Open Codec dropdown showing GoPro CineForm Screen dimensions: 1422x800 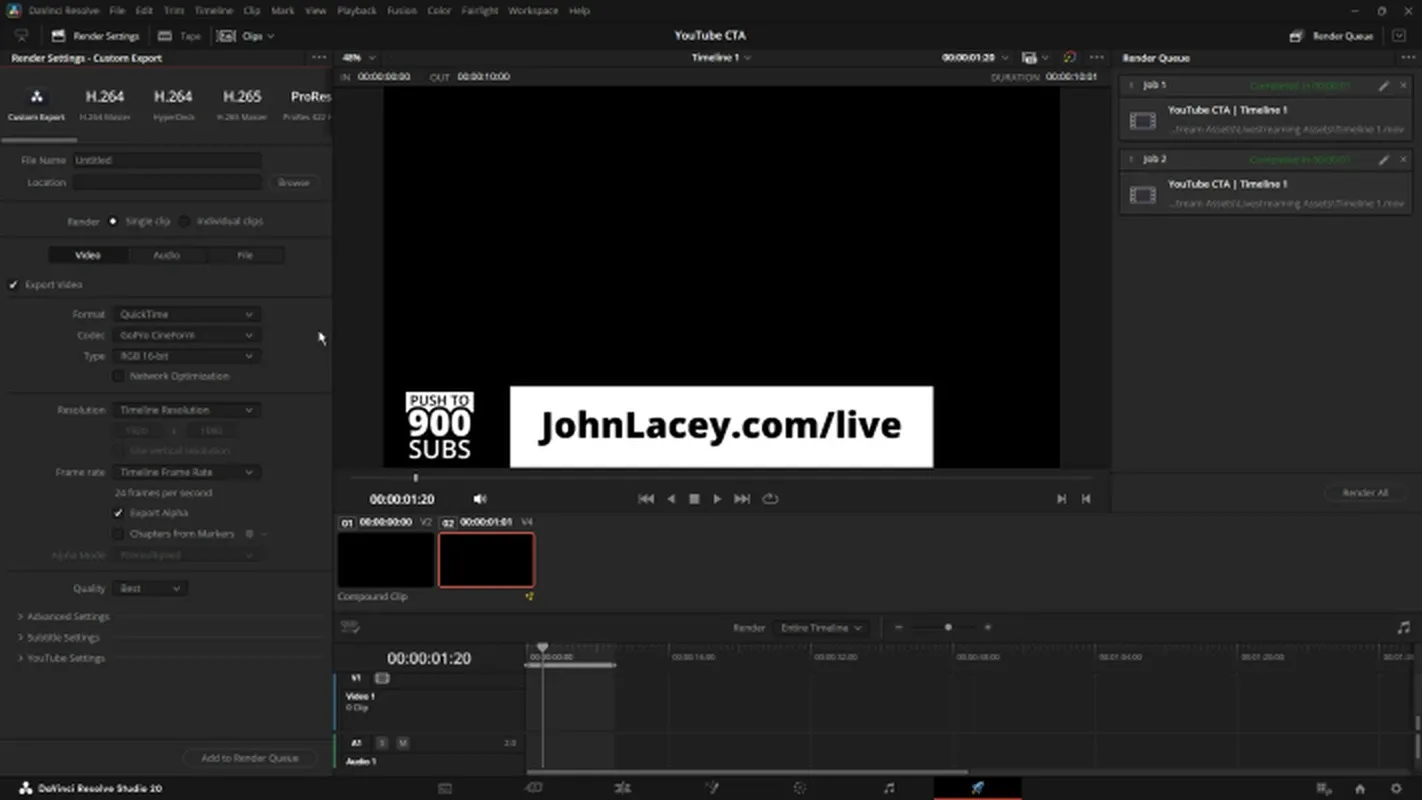click(x=186, y=335)
